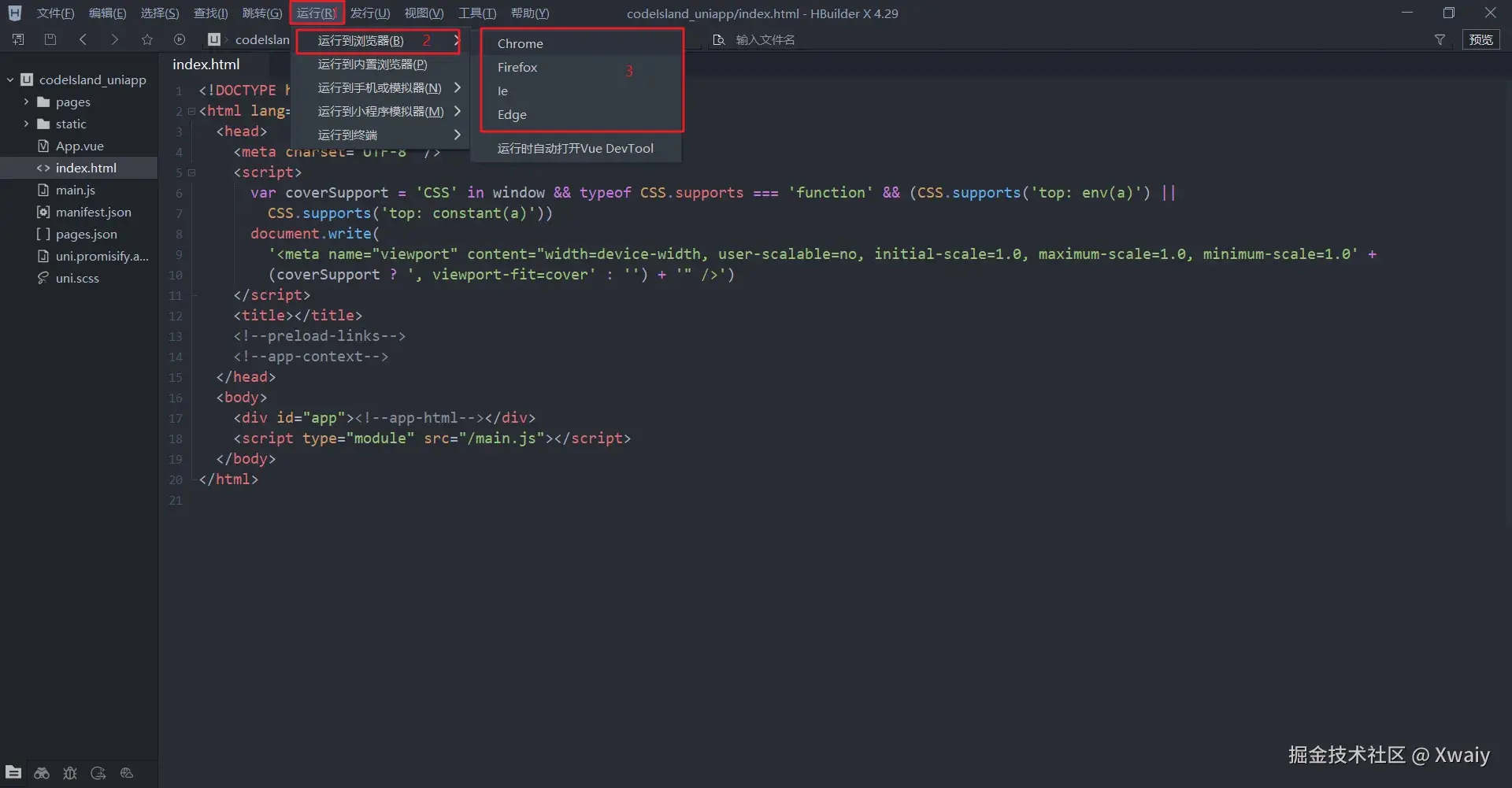Screen dimensions: 1512x788
Task: Click the manifest.json gear file icon
Action: (x=43, y=212)
